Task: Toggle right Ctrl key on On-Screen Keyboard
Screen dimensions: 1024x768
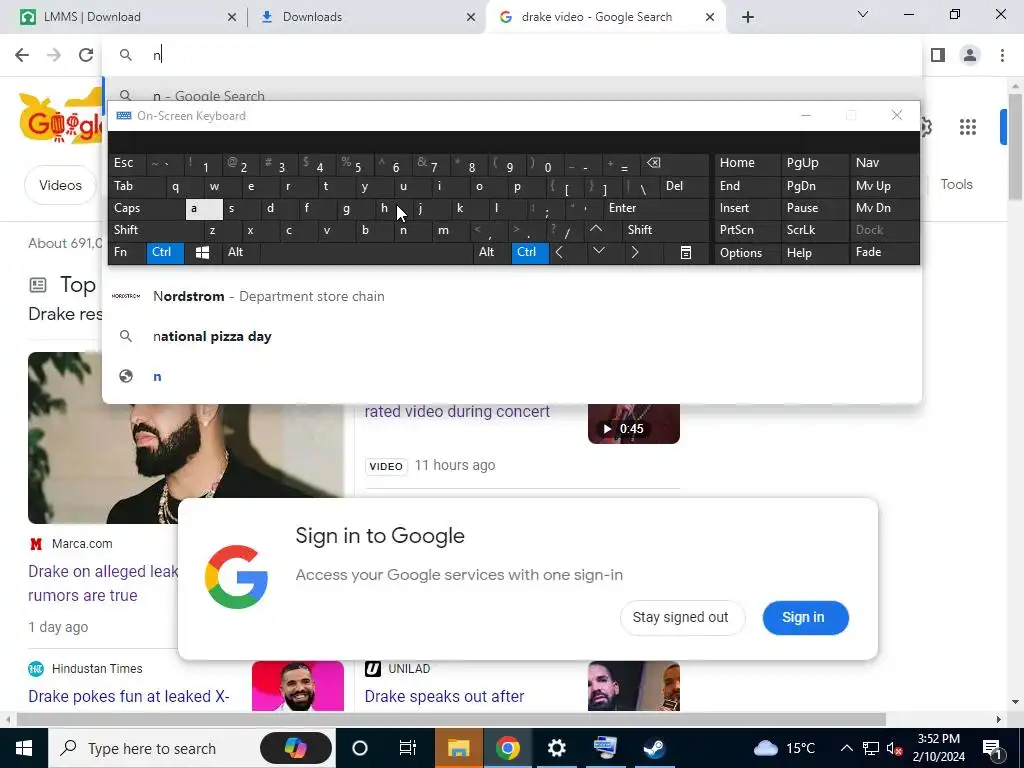Action: tap(530, 252)
